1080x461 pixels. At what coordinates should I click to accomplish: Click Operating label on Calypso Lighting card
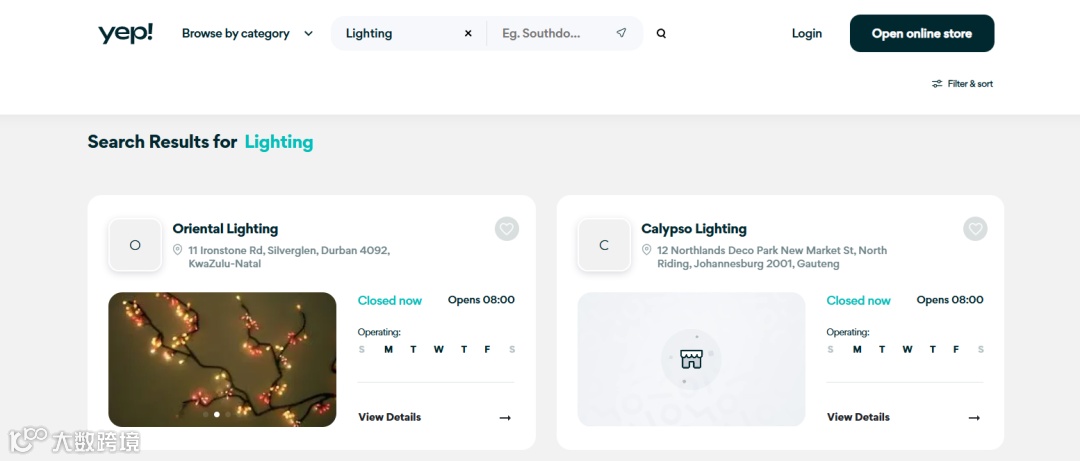point(848,332)
